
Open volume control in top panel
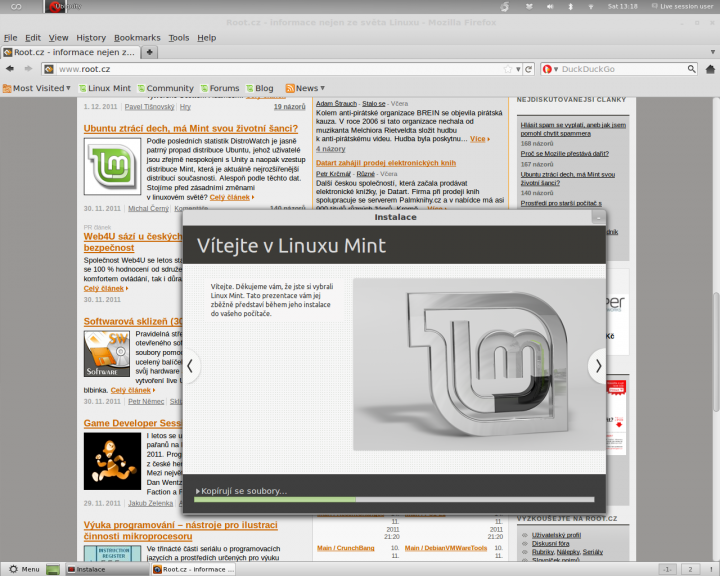coord(550,6)
